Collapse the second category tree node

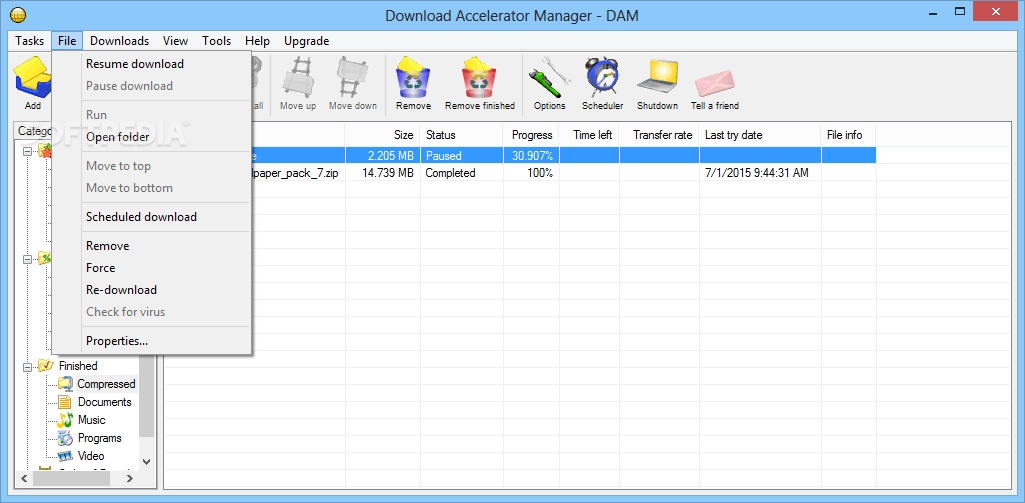click(x=27, y=259)
